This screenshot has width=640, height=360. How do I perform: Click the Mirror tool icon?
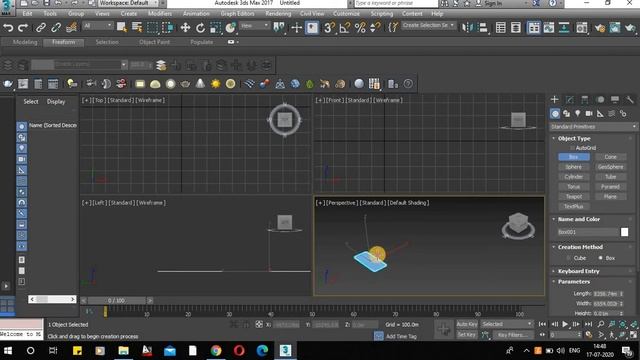click(x=467, y=28)
